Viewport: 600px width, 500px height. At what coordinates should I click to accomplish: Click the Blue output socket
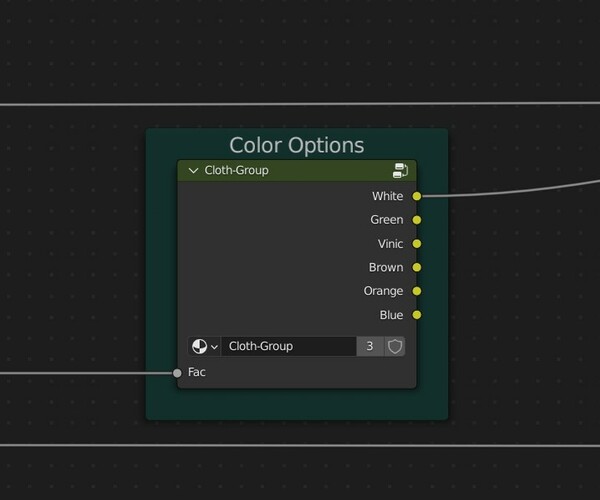[x=417, y=315]
